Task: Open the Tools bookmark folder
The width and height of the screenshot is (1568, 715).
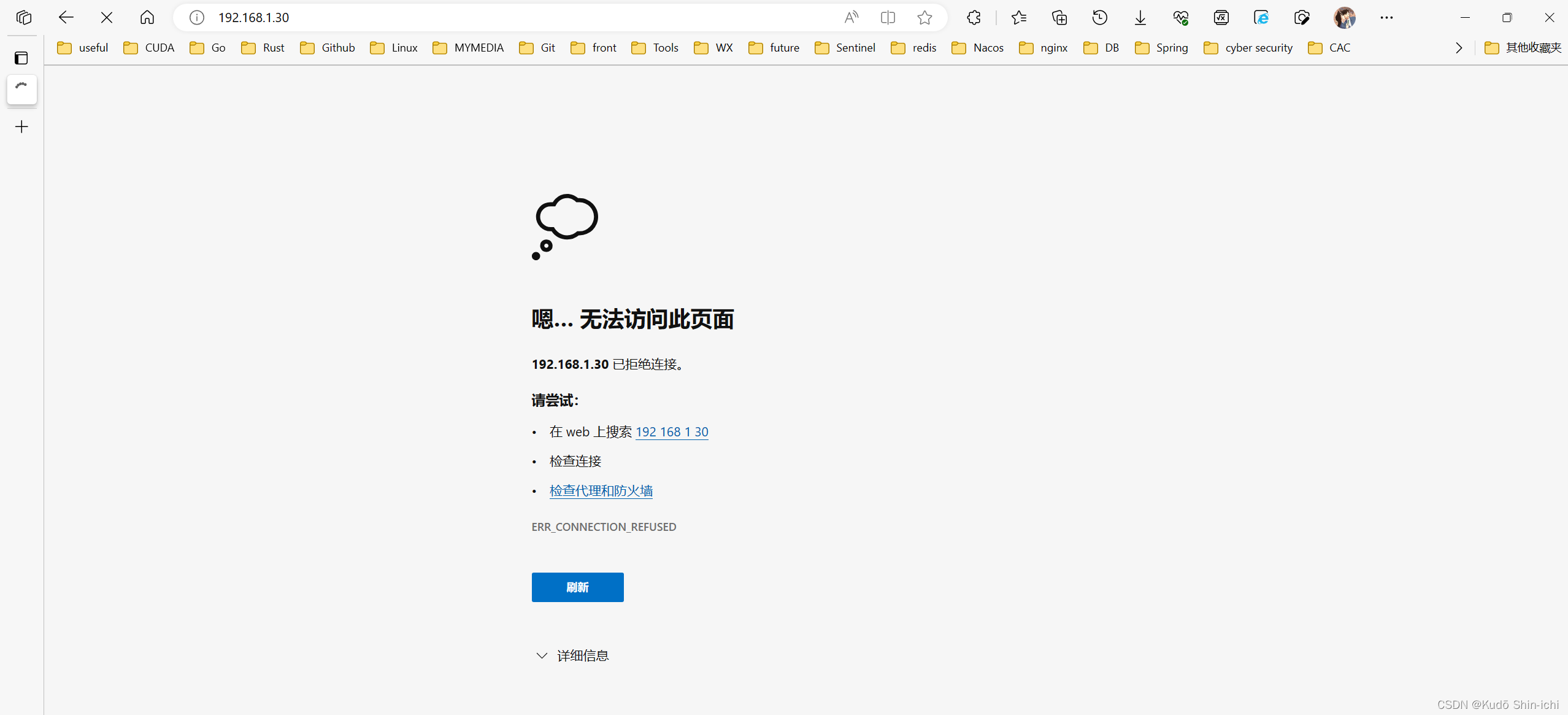Action: point(655,48)
